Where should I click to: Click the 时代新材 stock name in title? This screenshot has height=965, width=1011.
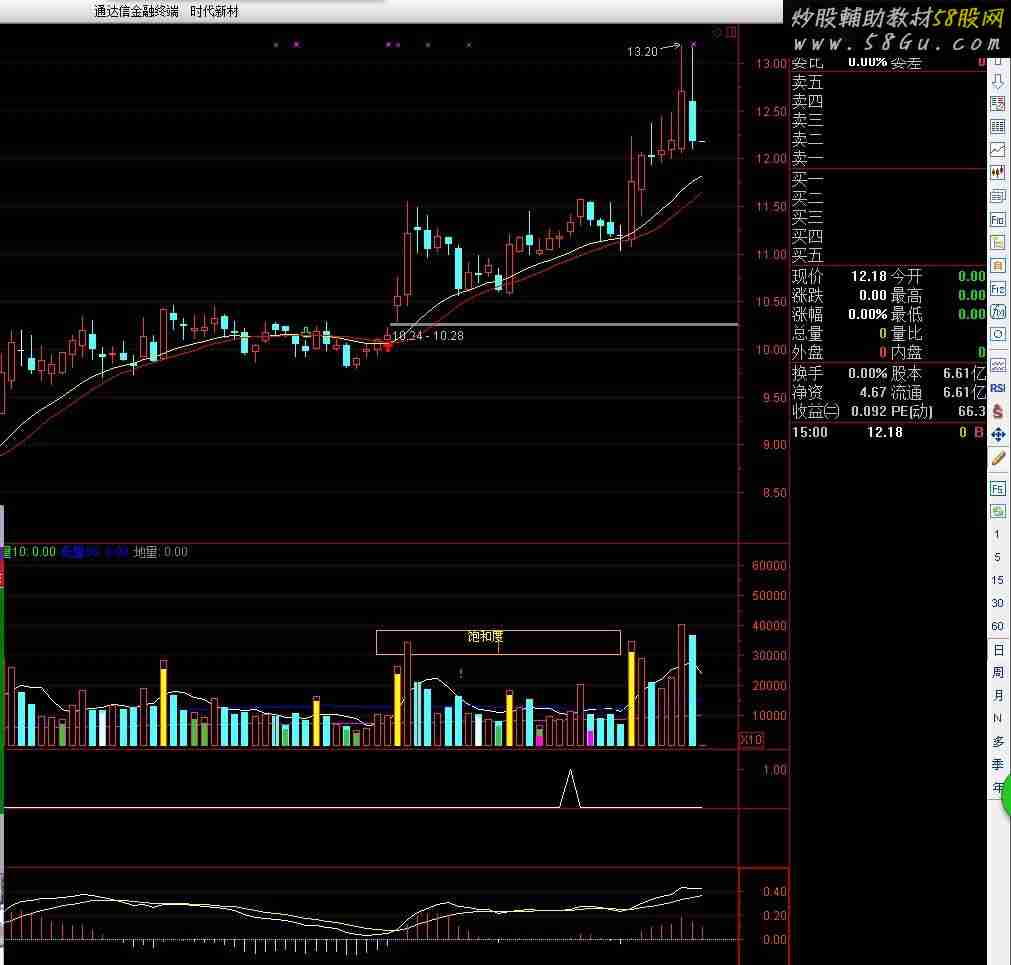[x=214, y=12]
